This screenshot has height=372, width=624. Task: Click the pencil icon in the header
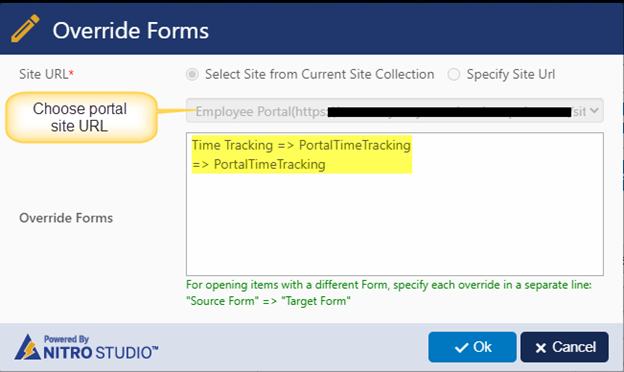tap(25, 28)
